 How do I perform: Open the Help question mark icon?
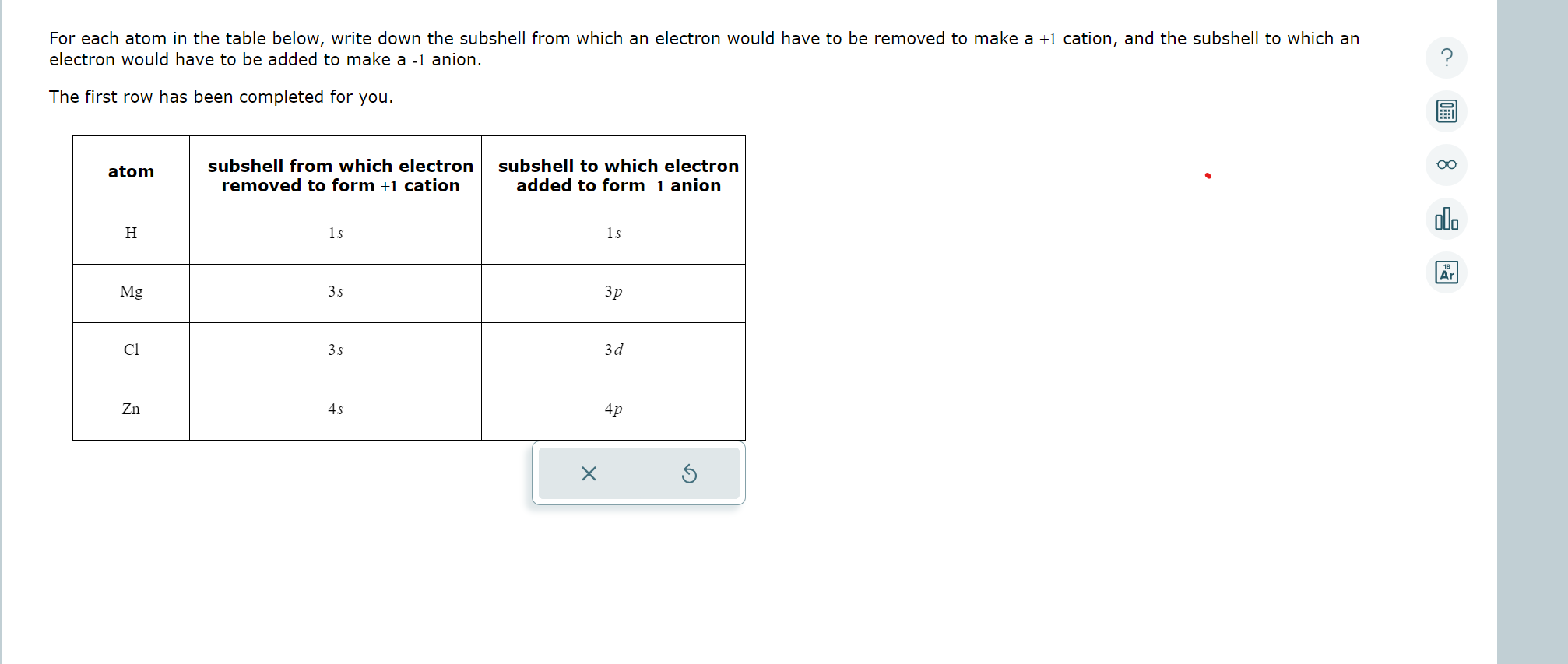pyautogui.click(x=1446, y=58)
